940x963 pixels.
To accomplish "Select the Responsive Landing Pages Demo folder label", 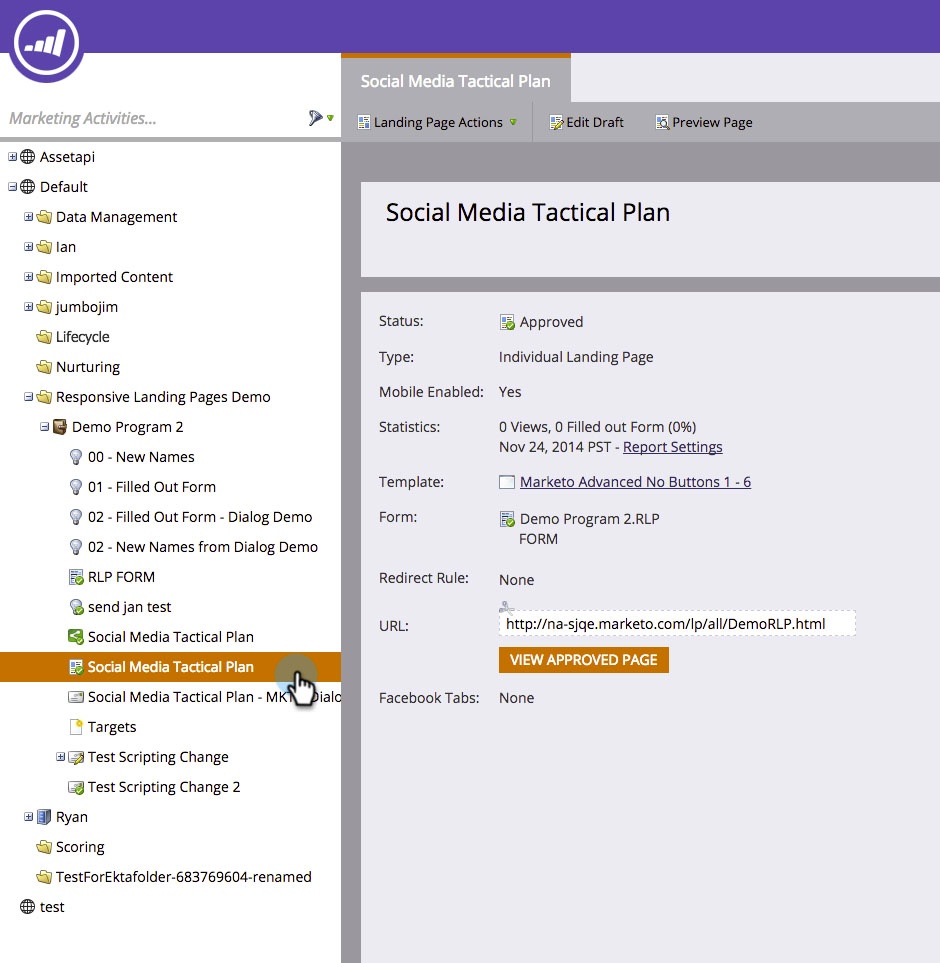I will (x=163, y=397).
